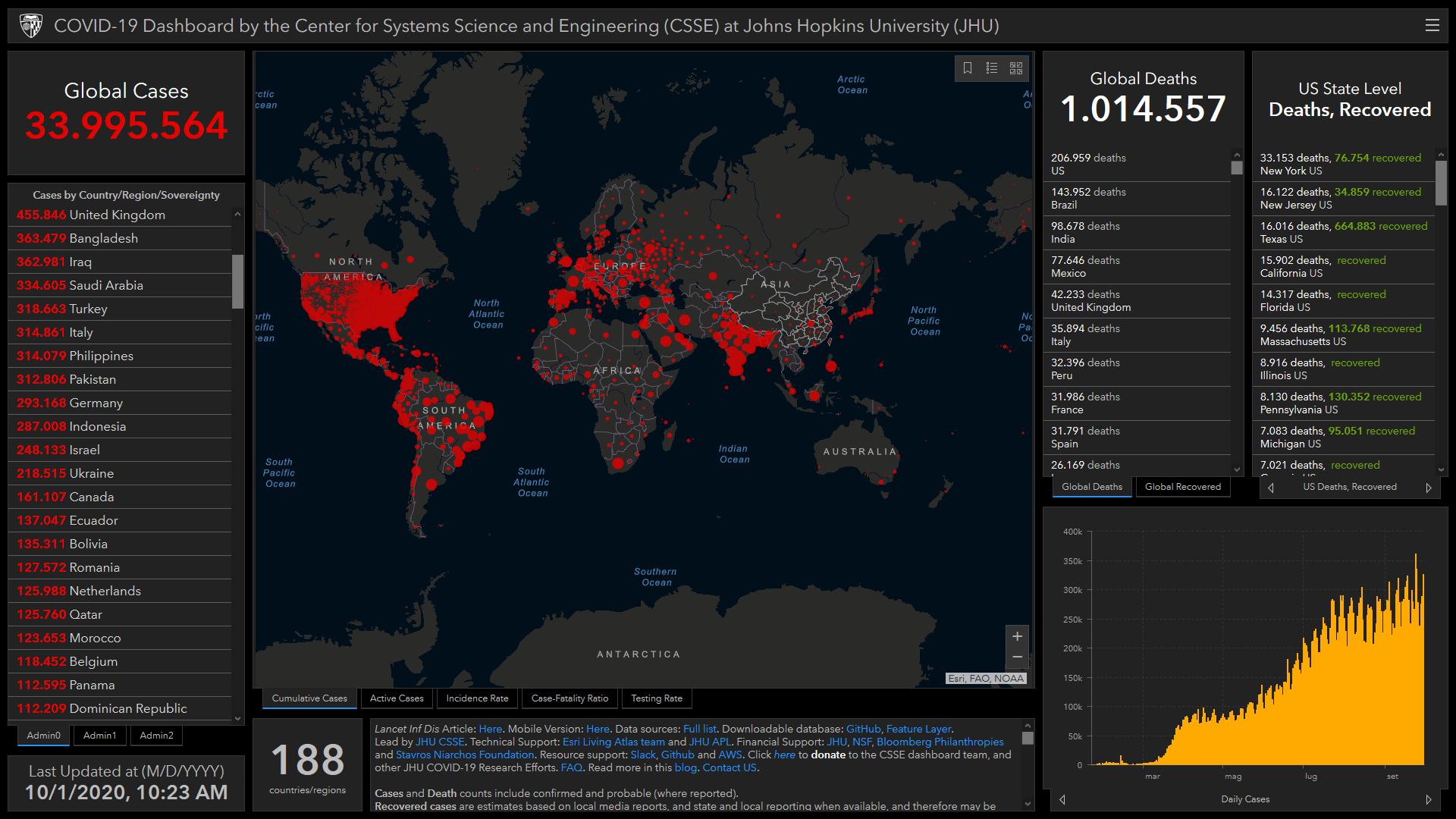Click scrollbar thumb of country cases list
The width and height of the screenshot is (1456, 819).
pyautogui.click(x=237, y=281)
